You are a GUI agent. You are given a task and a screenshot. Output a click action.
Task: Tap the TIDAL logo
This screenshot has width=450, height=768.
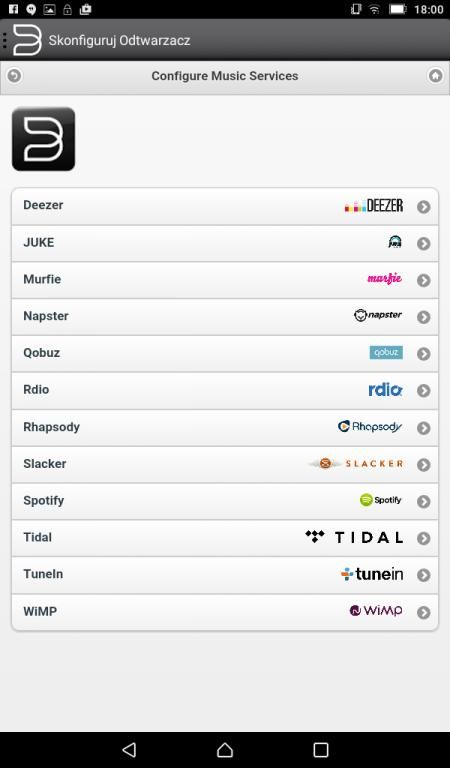click(x=354, y=537)
